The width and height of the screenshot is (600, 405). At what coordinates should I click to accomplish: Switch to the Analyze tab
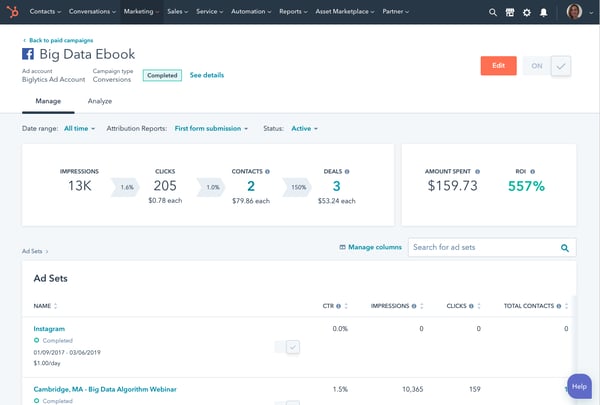click(99, 101)
